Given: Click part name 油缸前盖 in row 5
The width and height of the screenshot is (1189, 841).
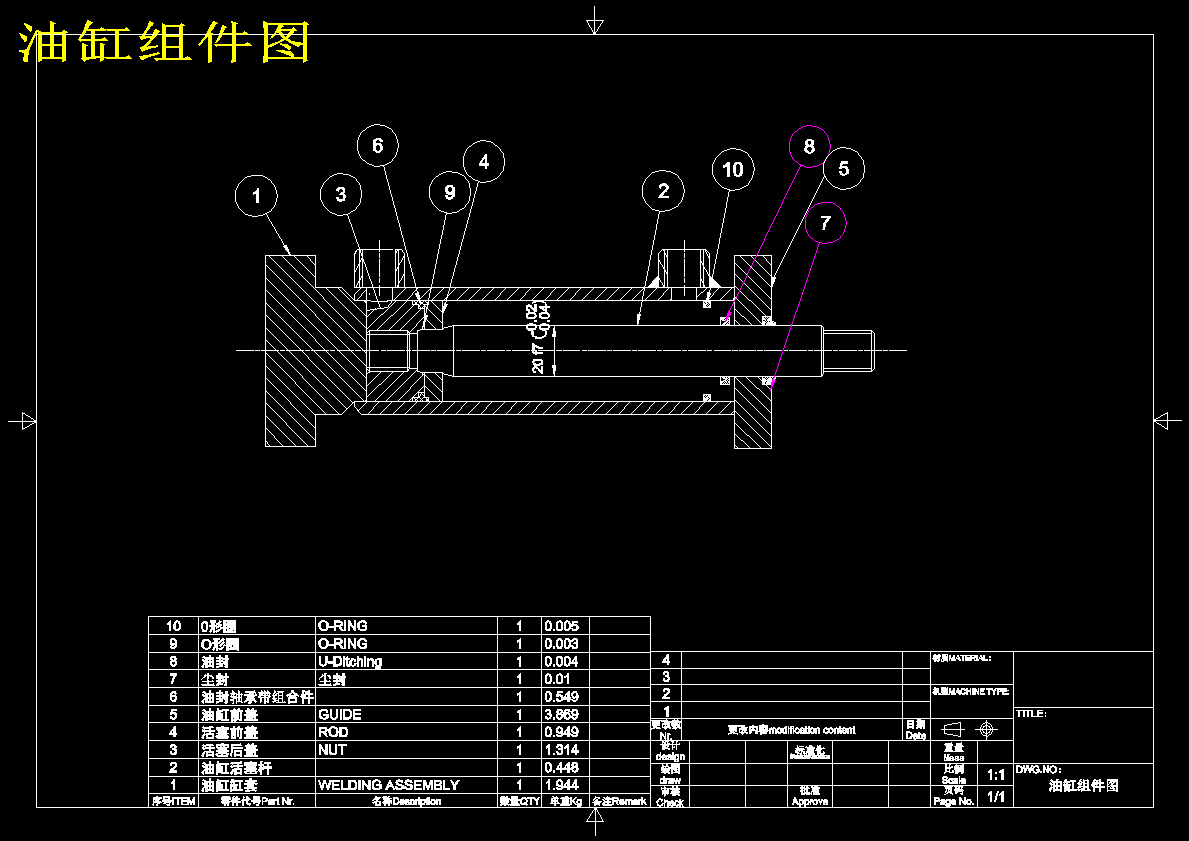Looking at the screenshot, I should (230, 714).
